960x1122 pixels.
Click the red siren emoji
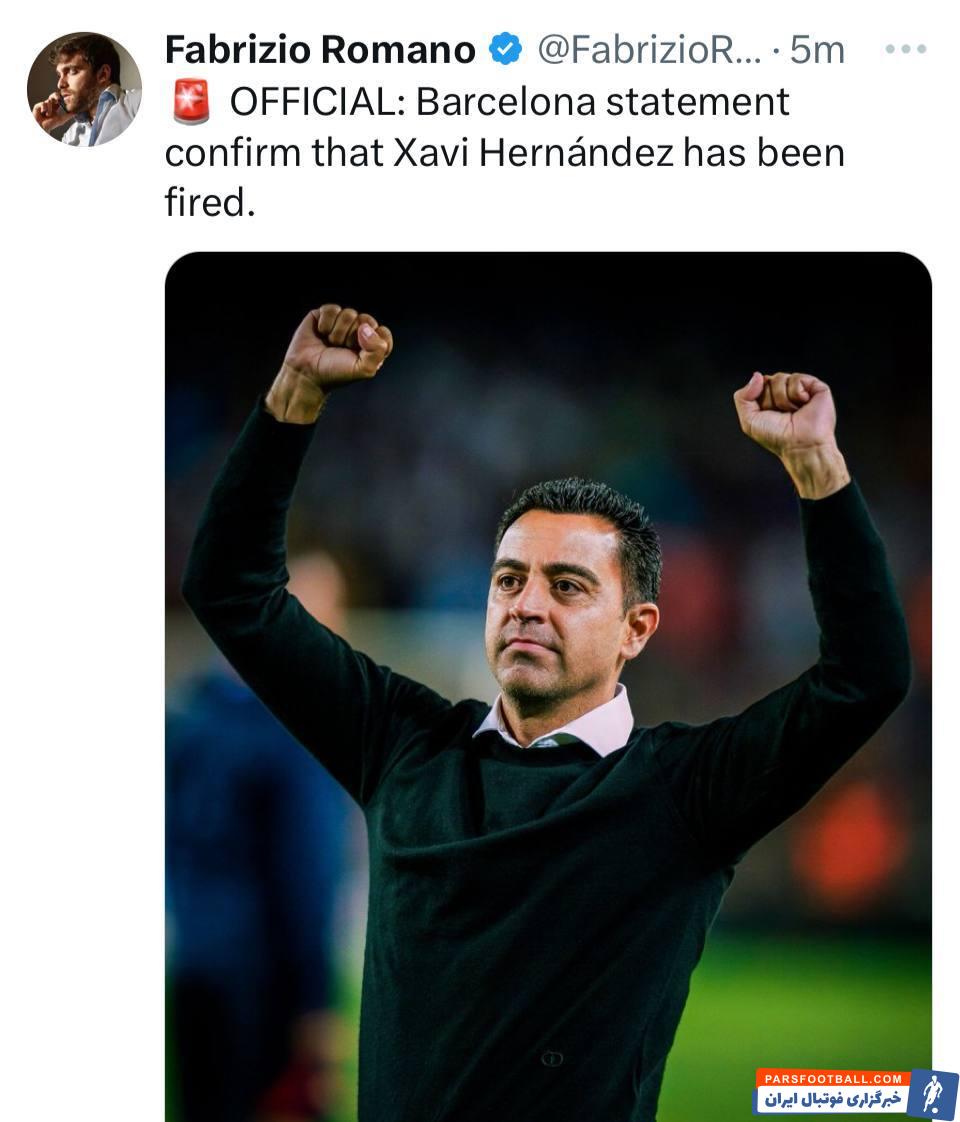tap(190, 102)
